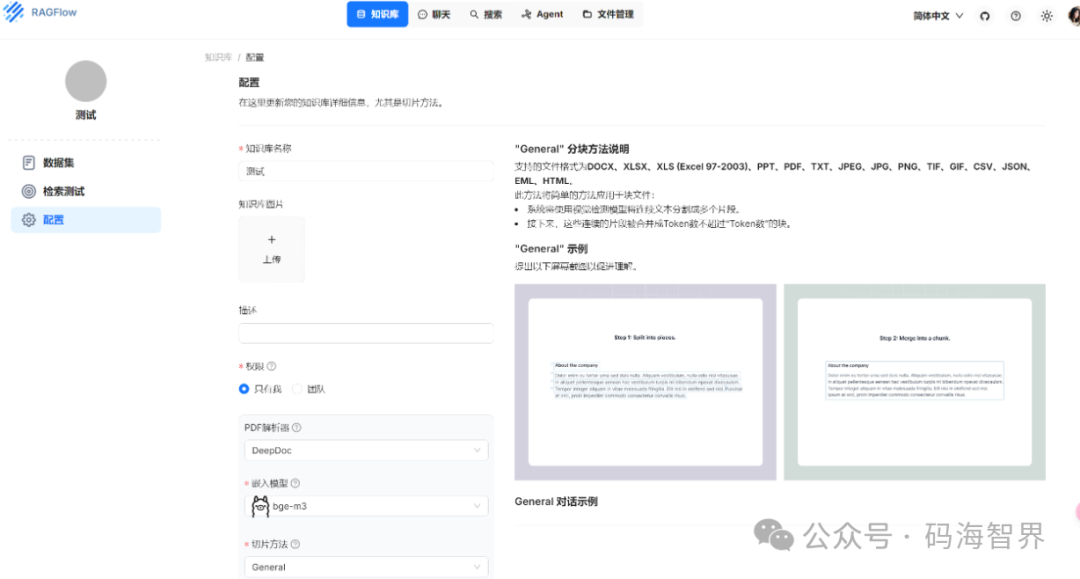The height and width of the screenshot is (579, 1080).
Task: Open the 知识库 tab
Action: (377, 14)
